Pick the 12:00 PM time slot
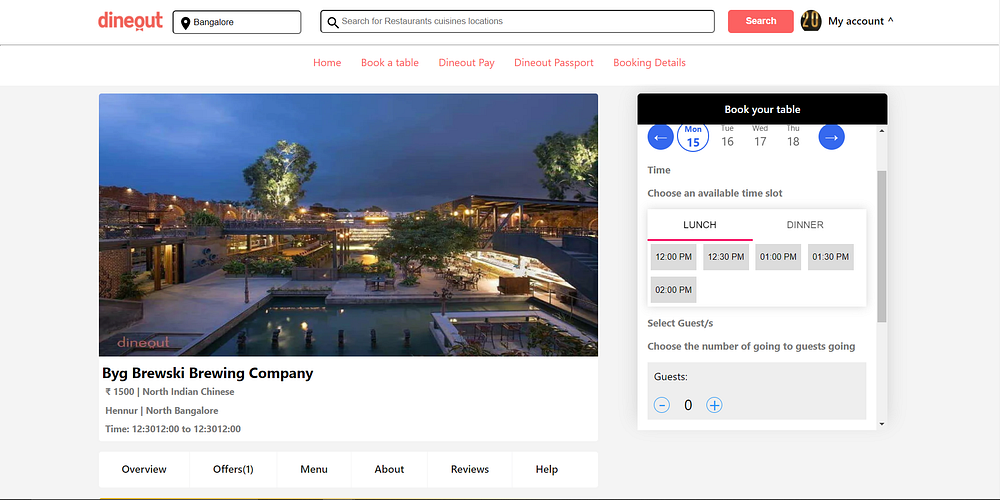This screenshot has width=1000, height=500. (x=673, y=257)
